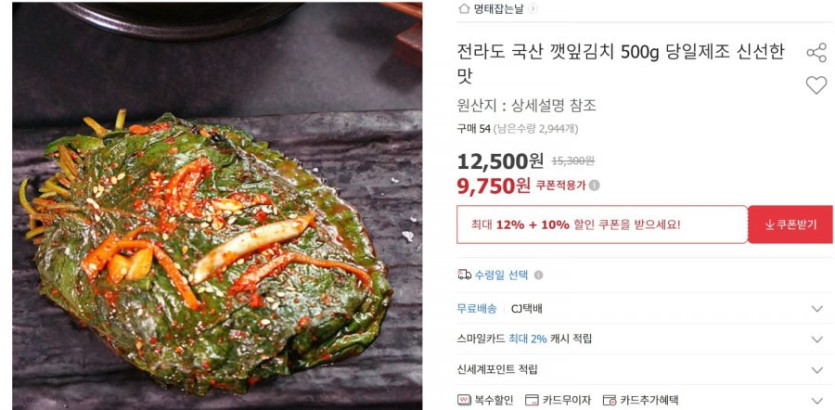Click the 카드추가혜택 icon

(610, 400)
